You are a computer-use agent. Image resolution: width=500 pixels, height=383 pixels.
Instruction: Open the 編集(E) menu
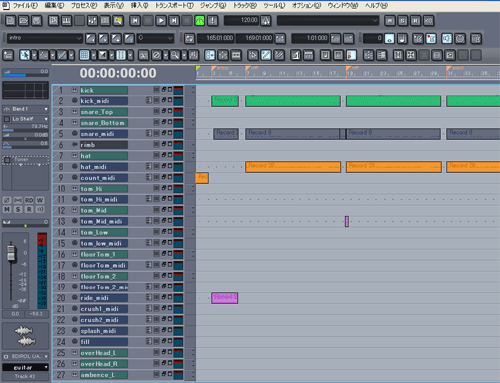pyautogui.click(x=54, y=5)
